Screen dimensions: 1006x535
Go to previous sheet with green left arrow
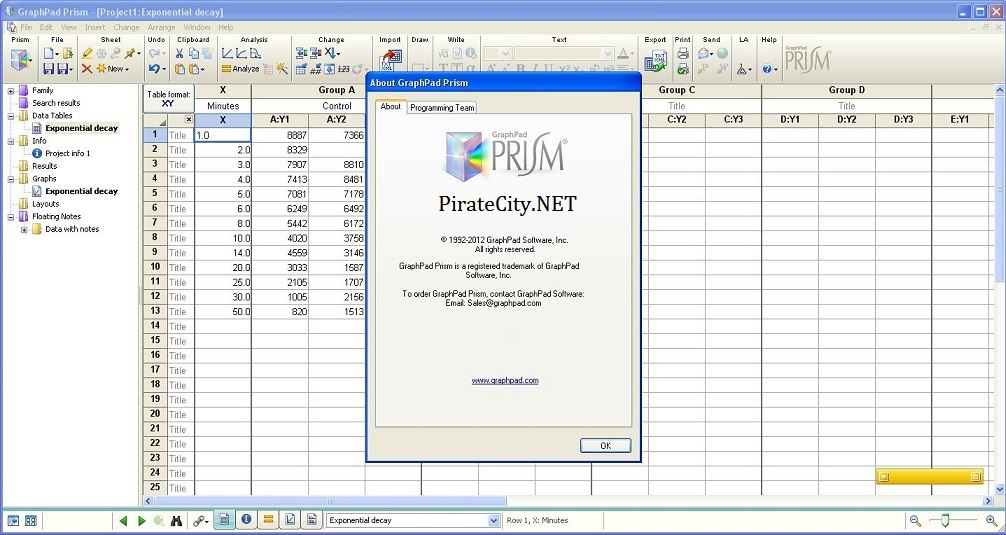tap(124, 521)
